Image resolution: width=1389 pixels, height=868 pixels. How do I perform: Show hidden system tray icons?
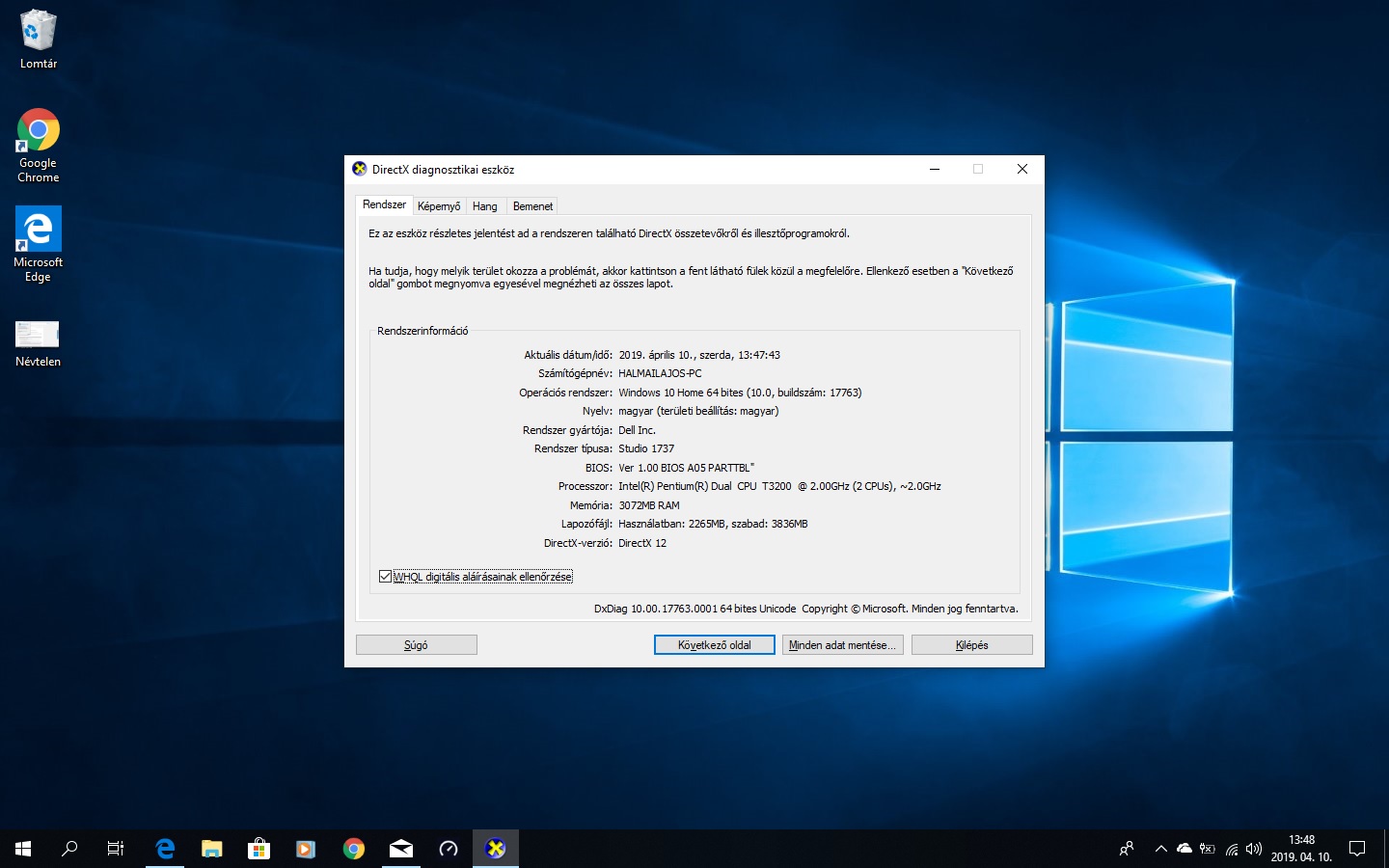point(1160,849)
